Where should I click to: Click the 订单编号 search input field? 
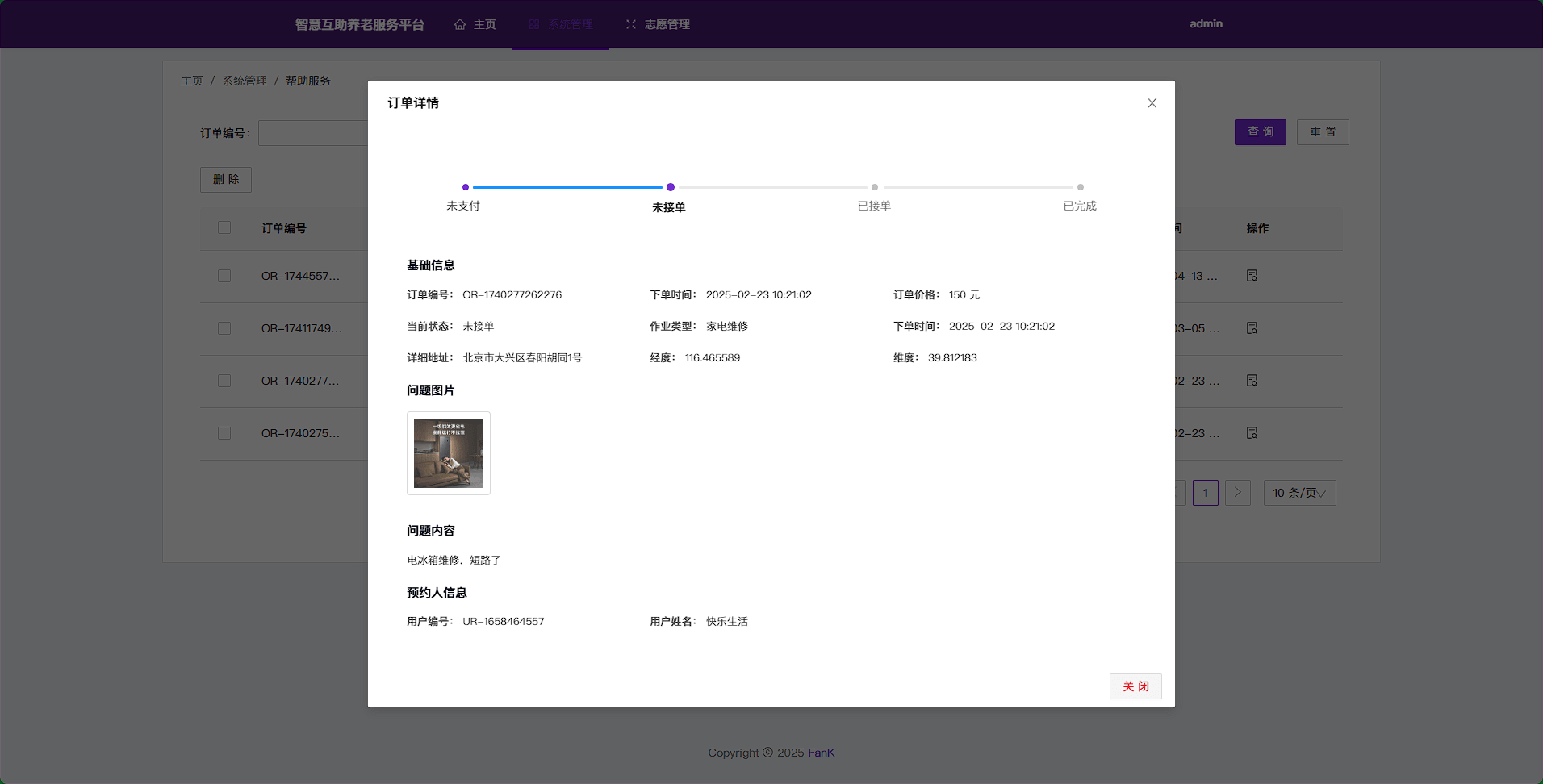pyautogui.click(x=313, y=133)
